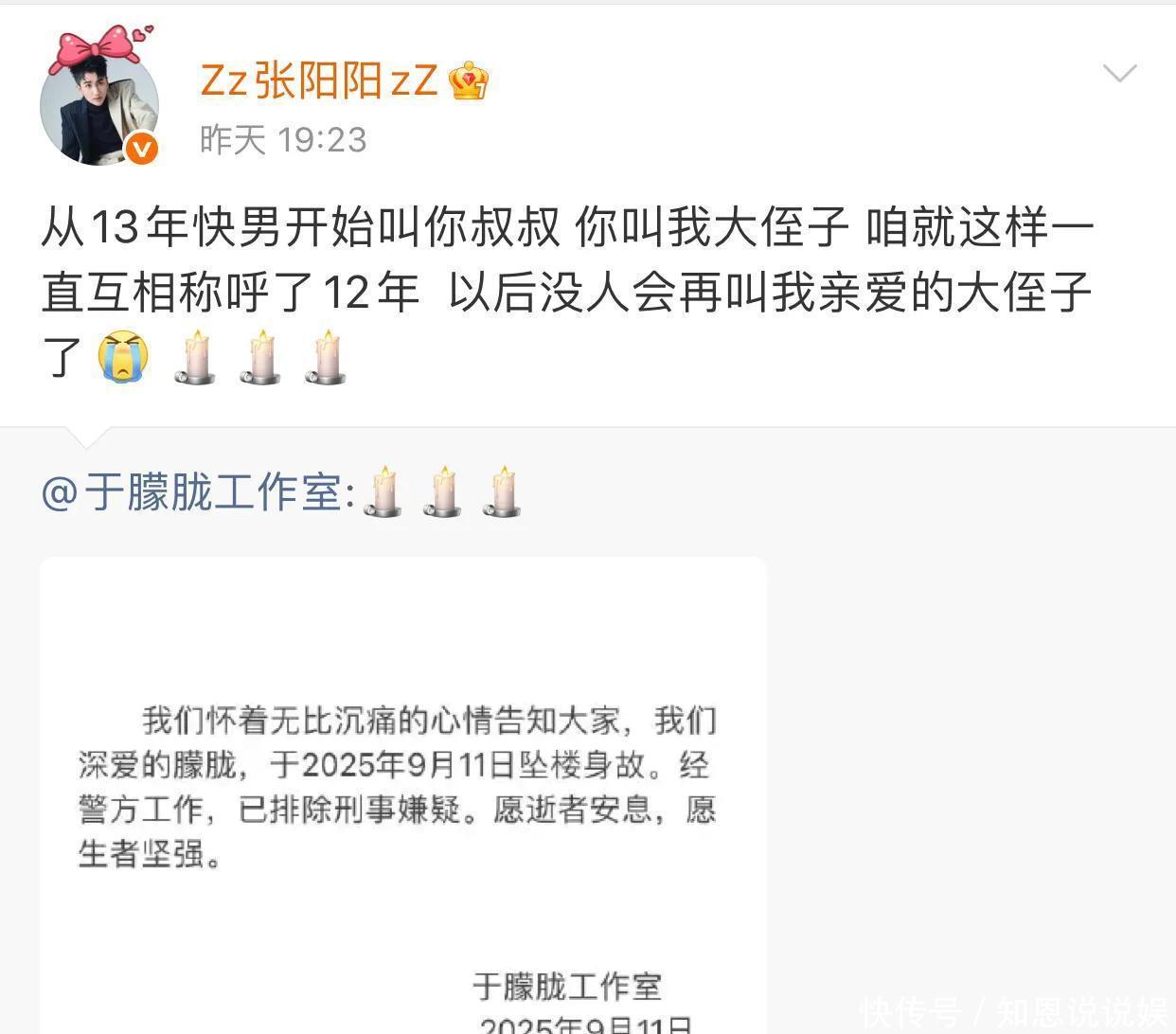
Task: Click the 昨天 19:23 timestamp
Action: [283, 140]
